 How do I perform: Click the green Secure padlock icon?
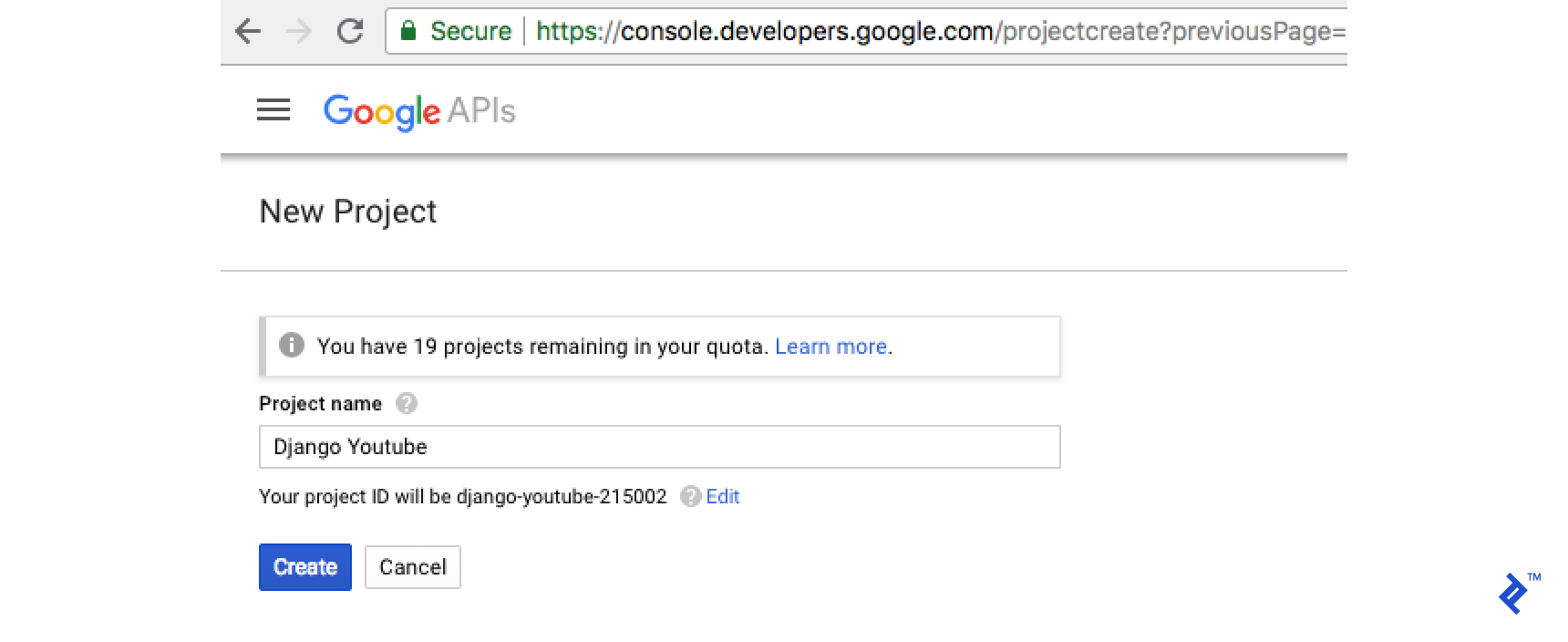coord(410,30)
